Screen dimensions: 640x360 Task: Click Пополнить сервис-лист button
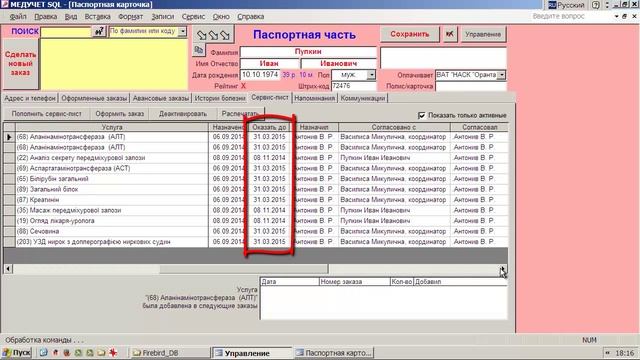pyautogui.click(x=47, y=114)
